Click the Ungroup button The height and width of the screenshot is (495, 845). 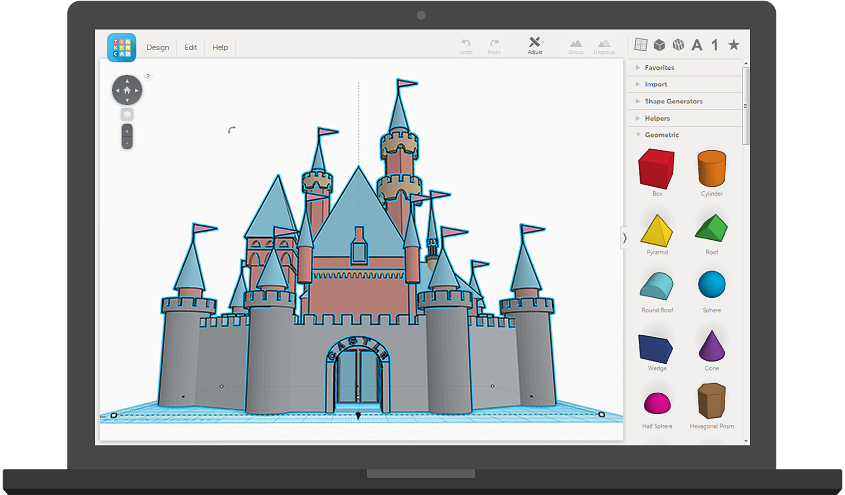coord(604,46)
